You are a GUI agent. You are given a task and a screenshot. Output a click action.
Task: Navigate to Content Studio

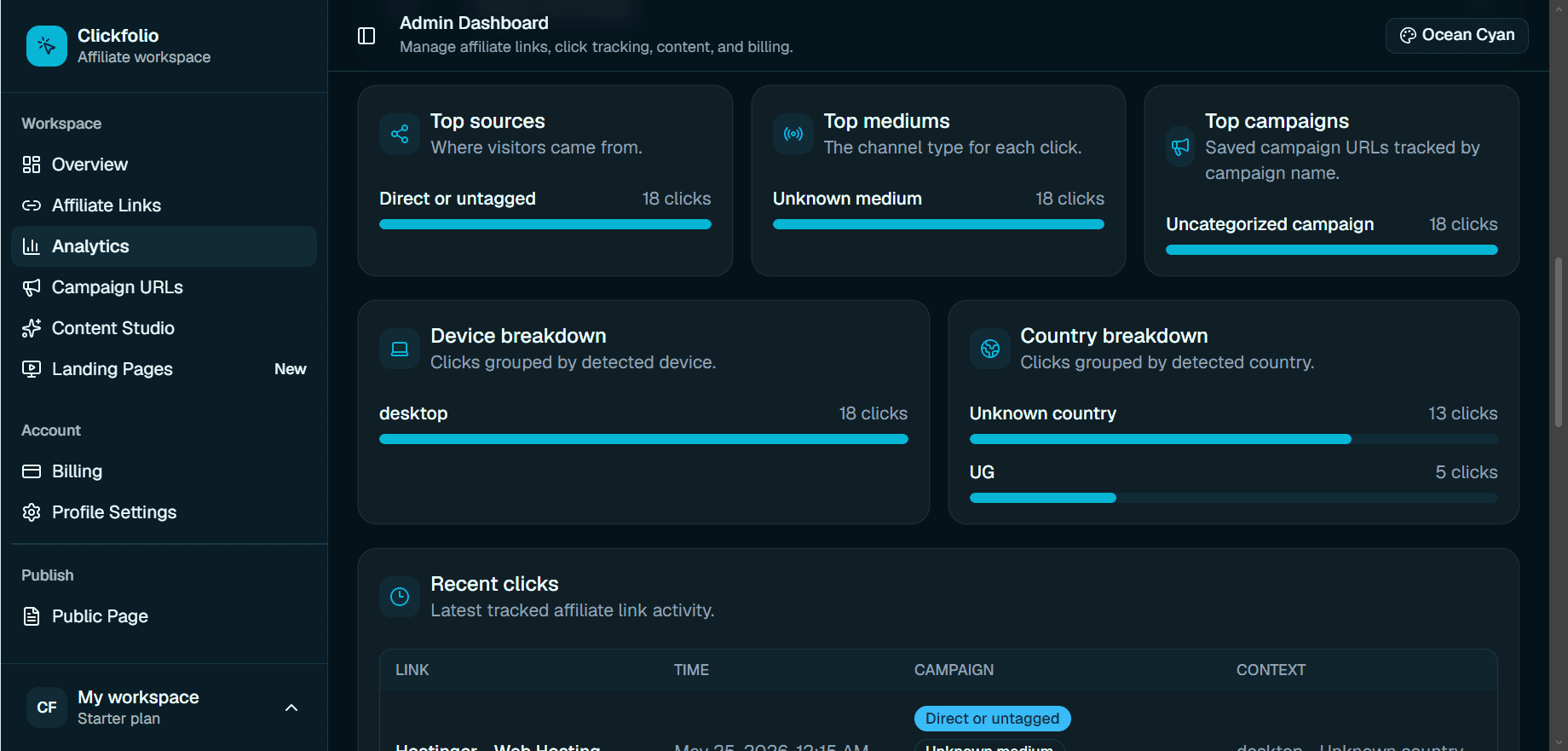coord(164,328)
